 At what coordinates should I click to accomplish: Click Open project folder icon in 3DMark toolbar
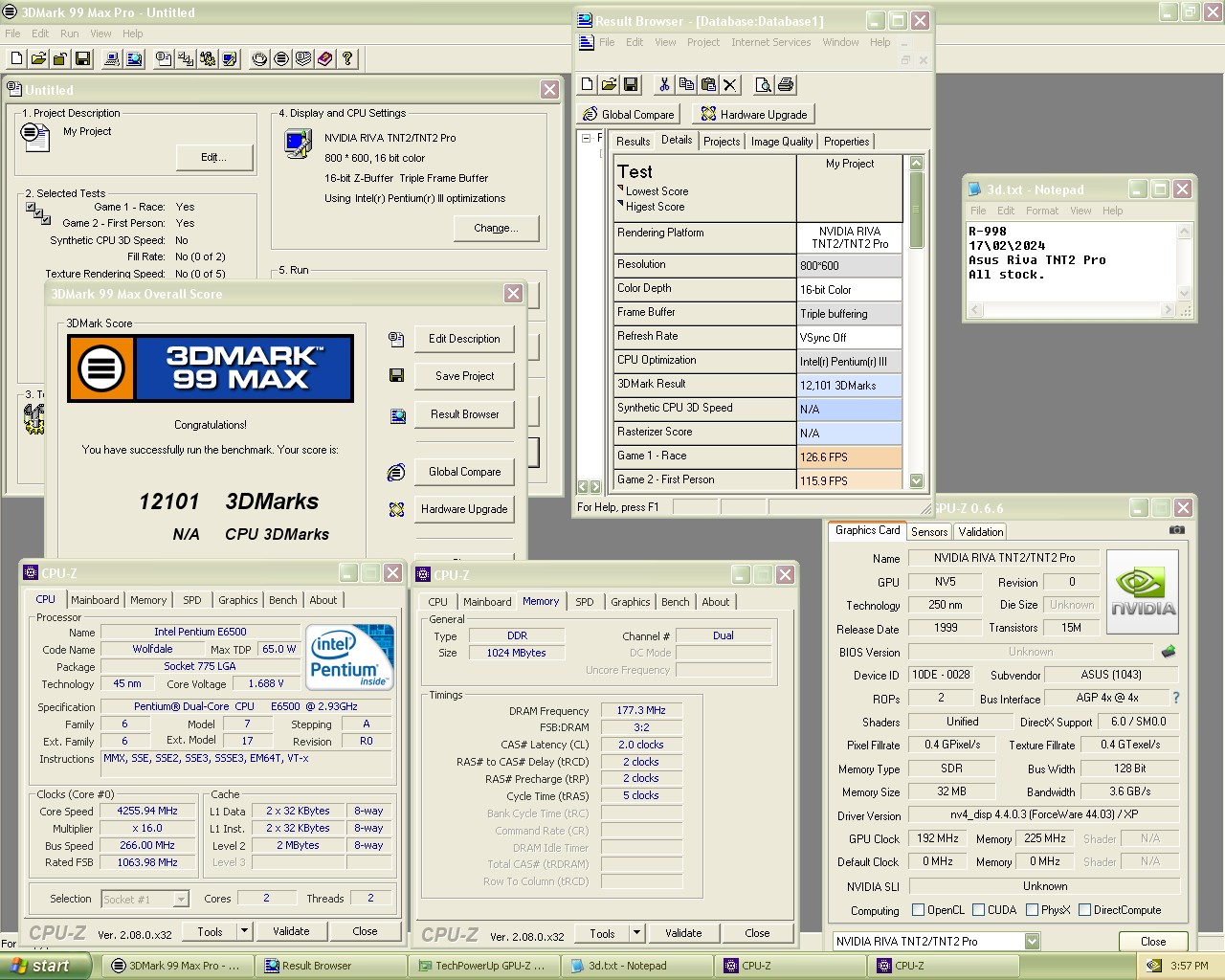pos(38,58)
